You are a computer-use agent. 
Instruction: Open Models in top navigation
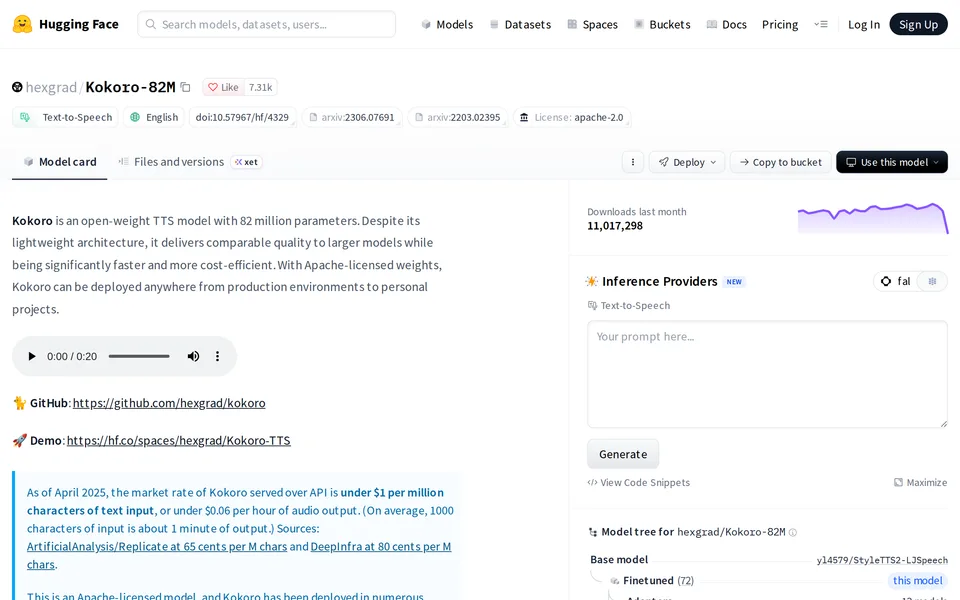coord(448,24)
